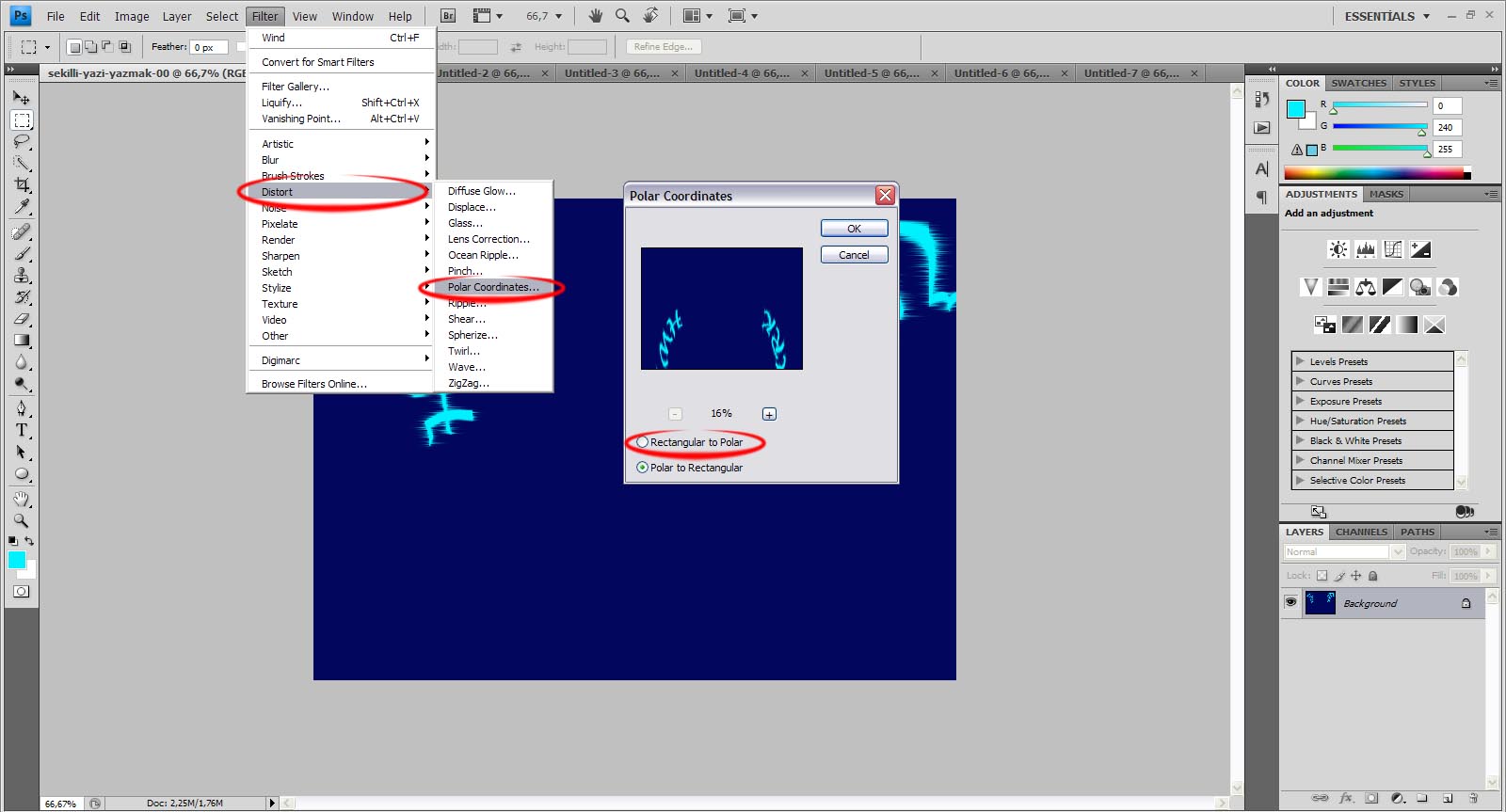Screen dimensions: 1506x812
Task: Toggle lock position
Action: pyautogui.click(x=1356, y=576)
